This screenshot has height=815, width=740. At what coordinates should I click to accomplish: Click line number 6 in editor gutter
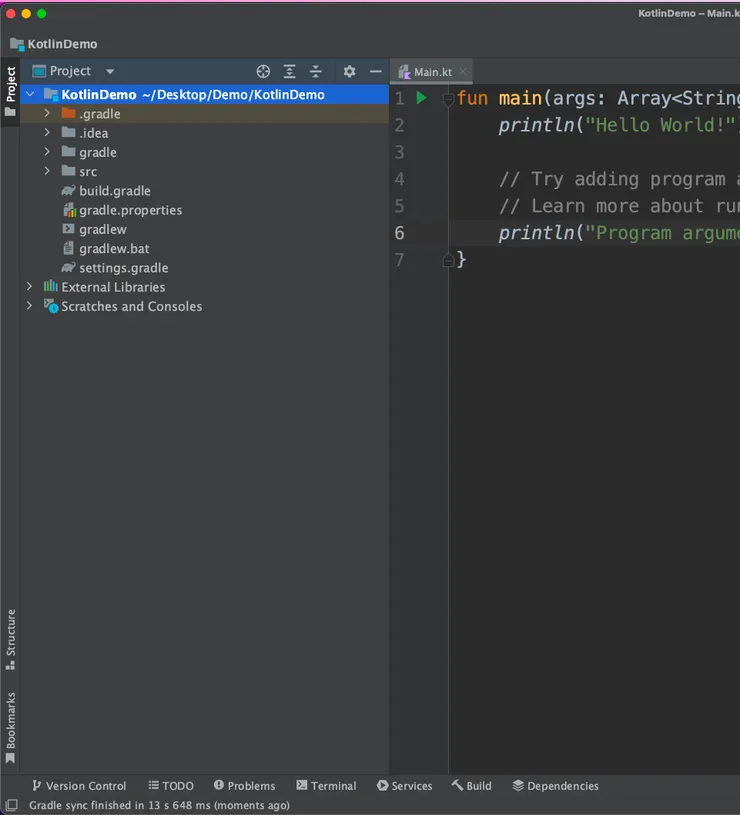[x=399, y=233]
